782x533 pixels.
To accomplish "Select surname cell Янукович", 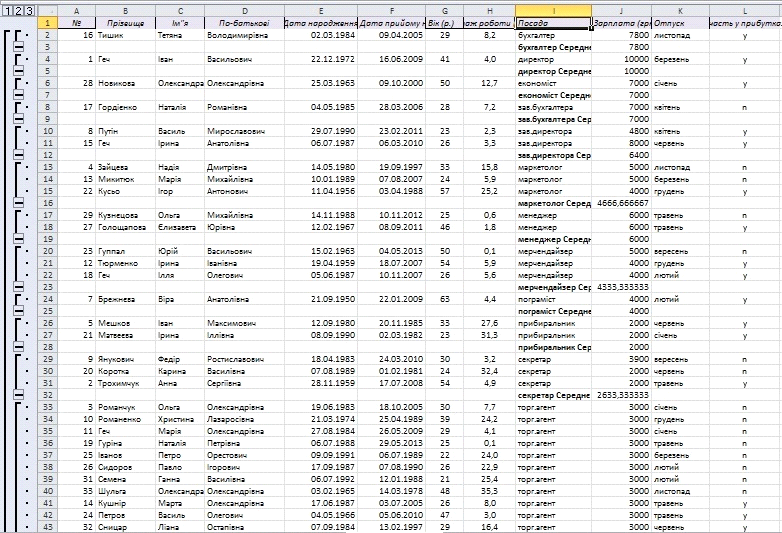I will [x=125, y=359].
